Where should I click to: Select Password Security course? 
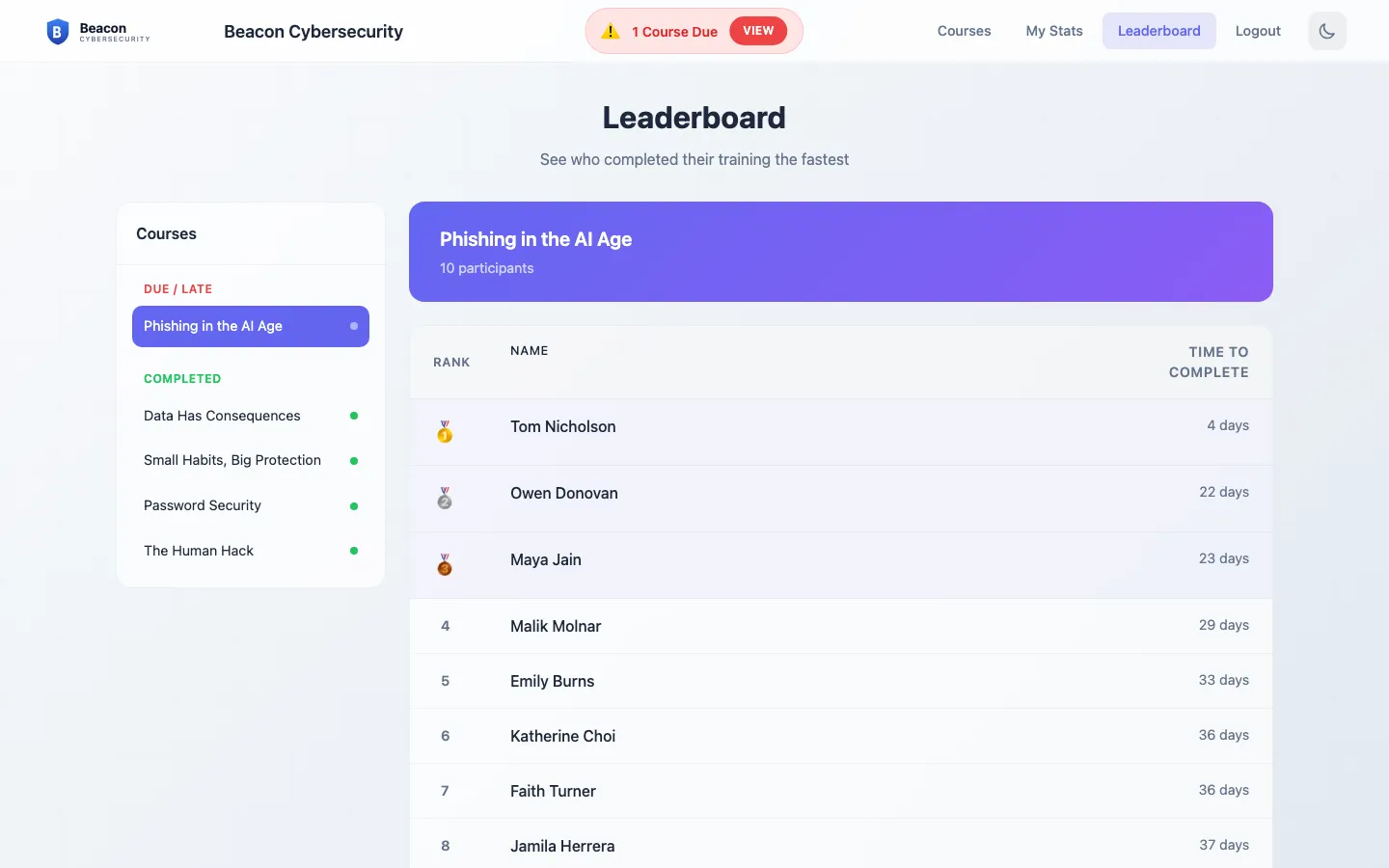point(251,505)
